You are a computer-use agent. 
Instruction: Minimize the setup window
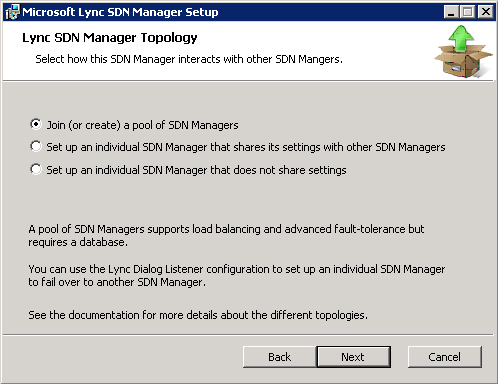tap(451, 12)
